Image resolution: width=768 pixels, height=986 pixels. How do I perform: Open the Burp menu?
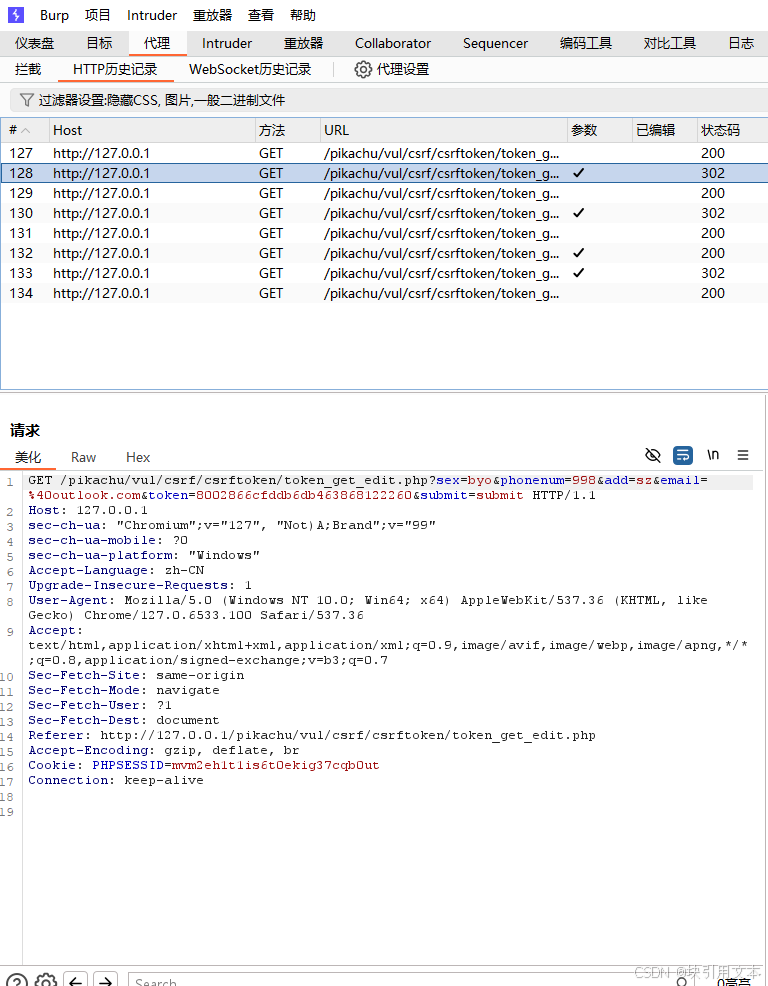pyautogui.click(x=54, y=15)
